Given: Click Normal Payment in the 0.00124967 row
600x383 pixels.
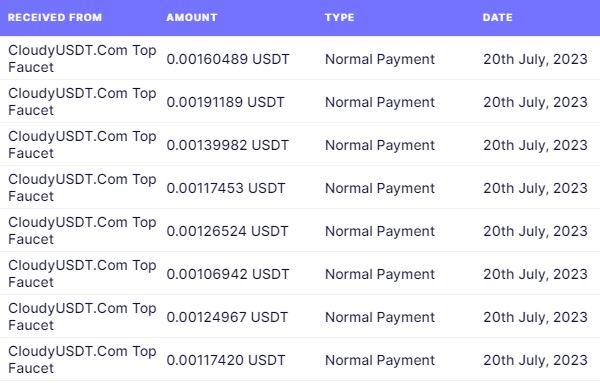Looking at the screenshot, I should point(380,317).
